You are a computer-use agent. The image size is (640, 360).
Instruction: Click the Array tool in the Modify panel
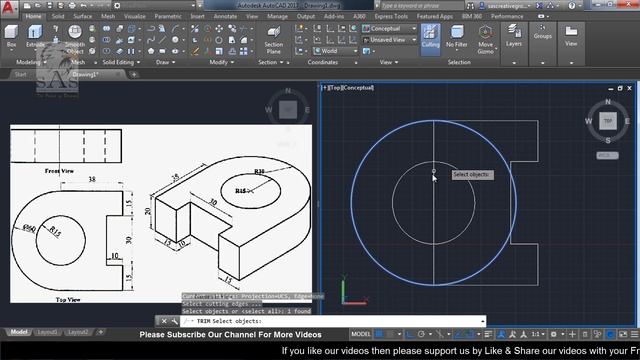pos(244,51)
